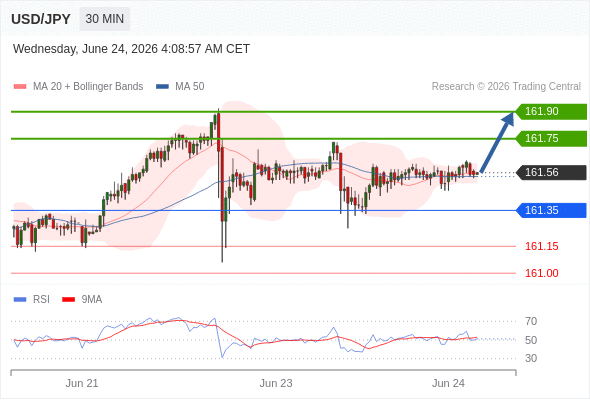Click the 9MA legend label

pos(92,300)
